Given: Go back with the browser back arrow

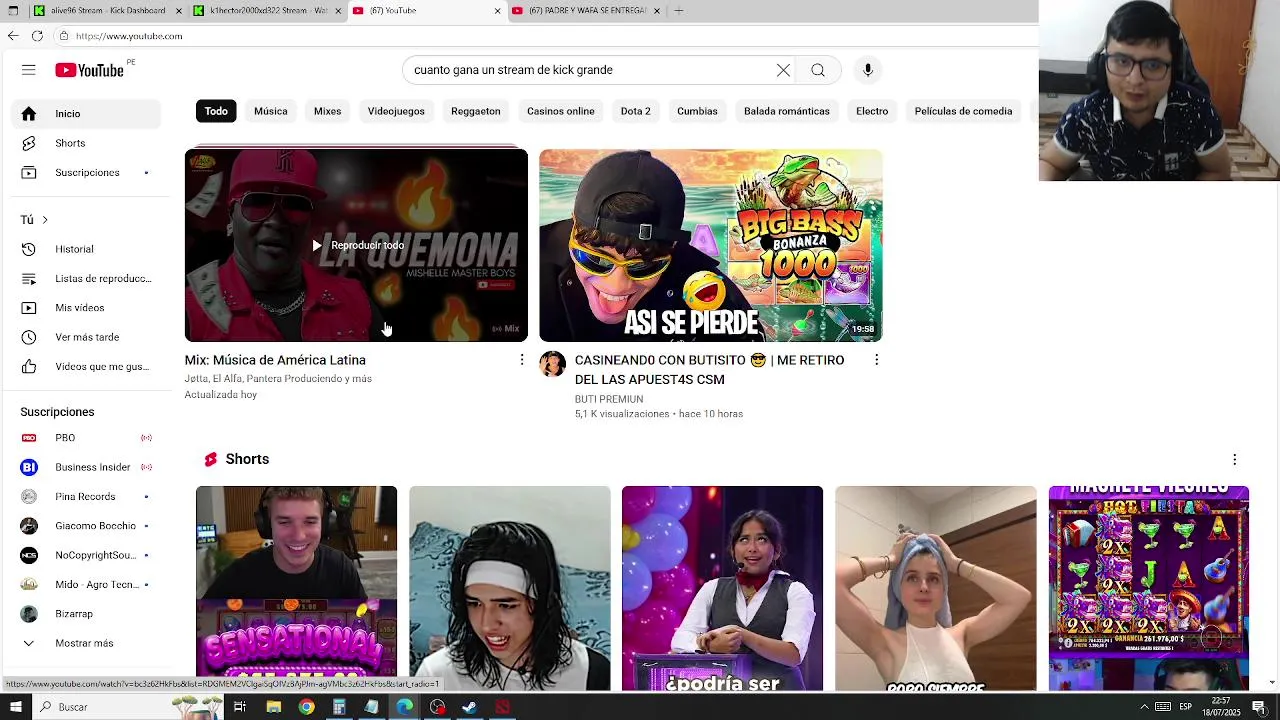Looking at the screenshot, I should click(x=12, y=36).
